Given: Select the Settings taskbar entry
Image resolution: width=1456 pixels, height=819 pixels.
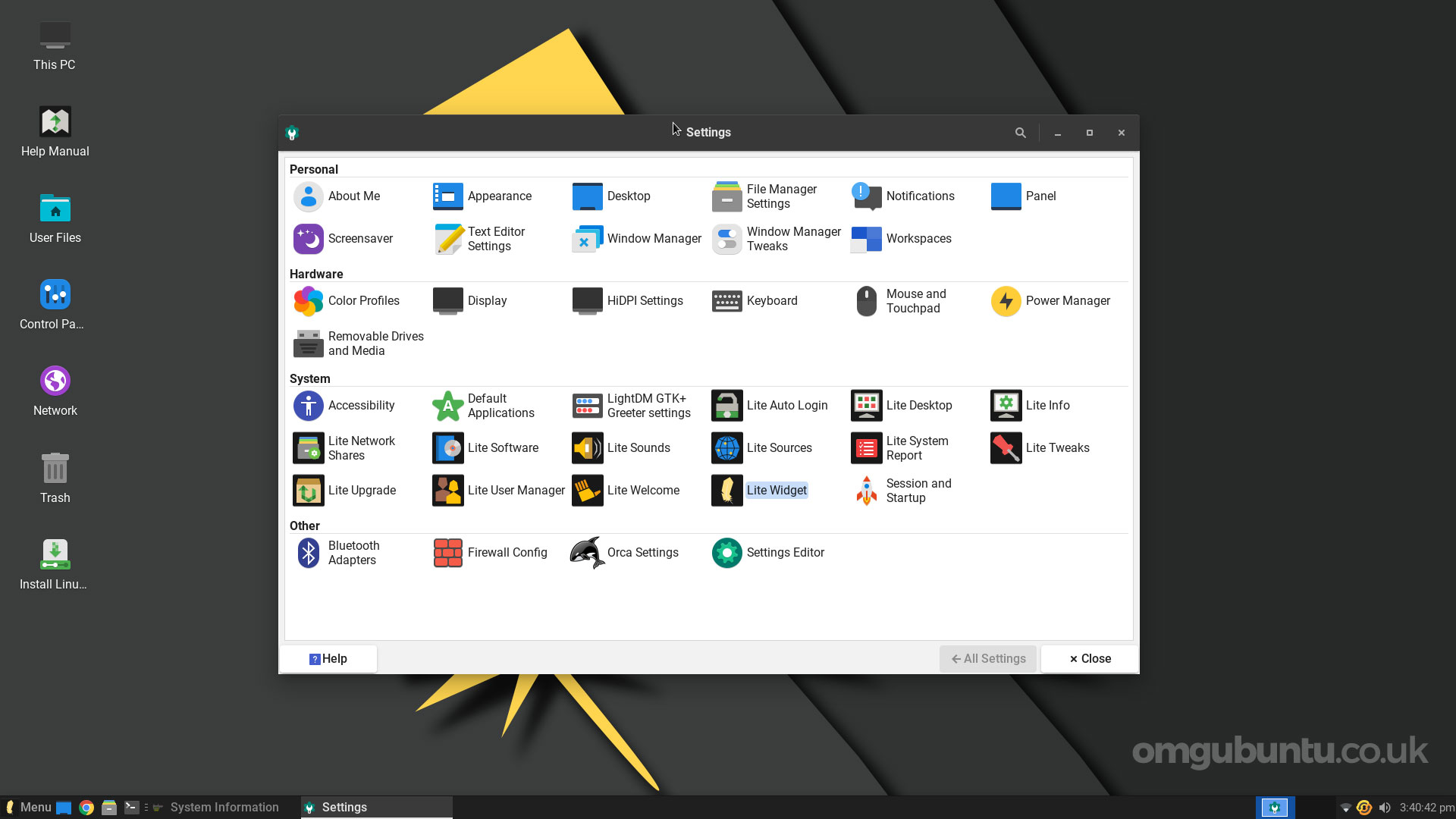Looking at the screenshot, I should (x=345, y=807).
